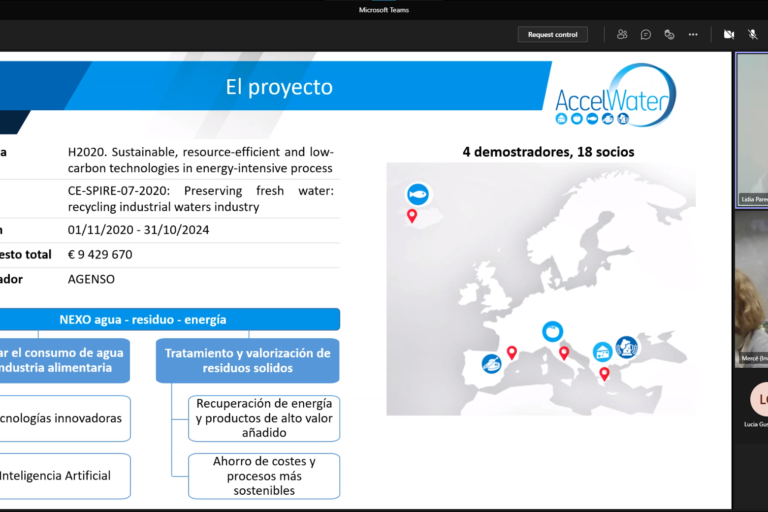Click the blue icon above Italy
The height and width of the screenshot is (512, 768).
coord(552,331)
